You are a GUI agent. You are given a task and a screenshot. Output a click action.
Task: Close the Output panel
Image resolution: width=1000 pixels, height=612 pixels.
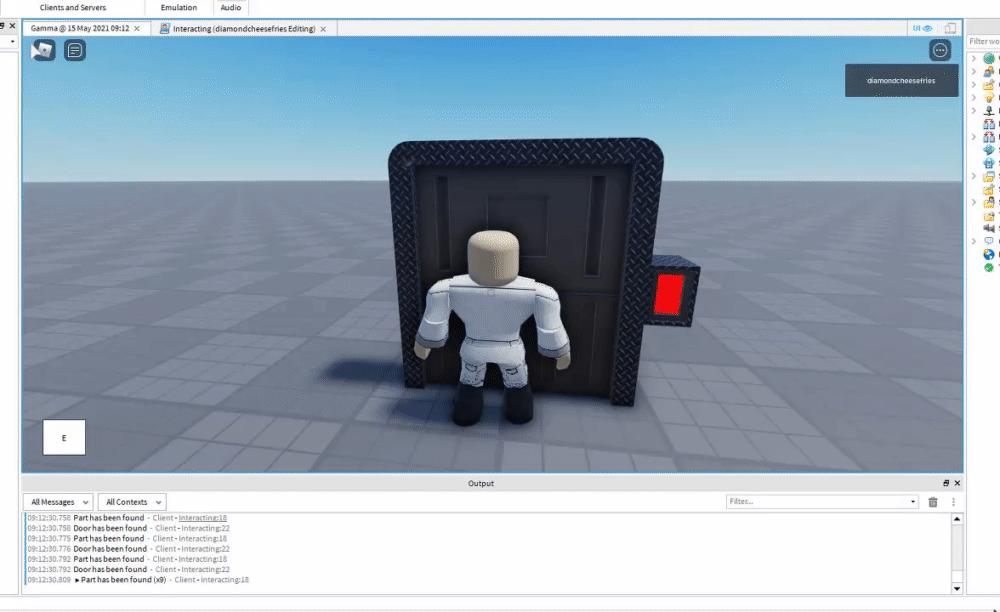pos(957,483)
